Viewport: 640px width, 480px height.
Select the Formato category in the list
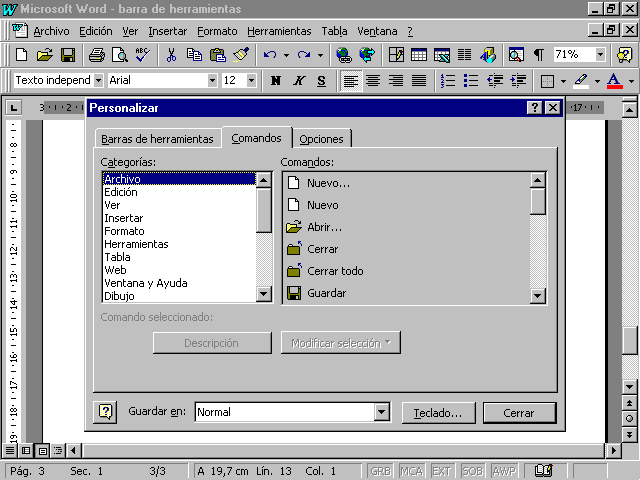point(179,231)
